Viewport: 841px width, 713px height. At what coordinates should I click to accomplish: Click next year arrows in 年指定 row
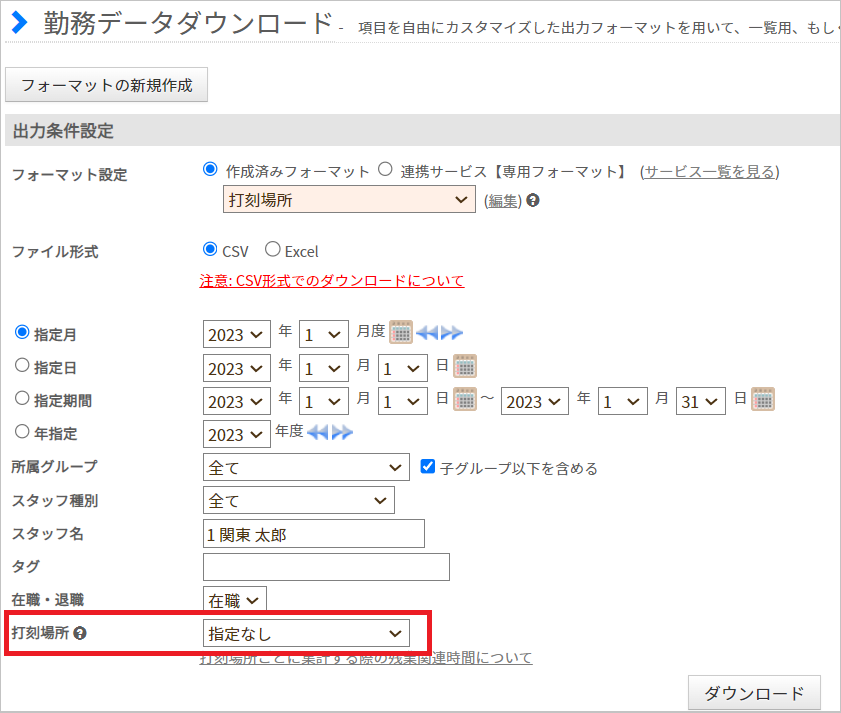pyautogui.click(x=342, y=433)
